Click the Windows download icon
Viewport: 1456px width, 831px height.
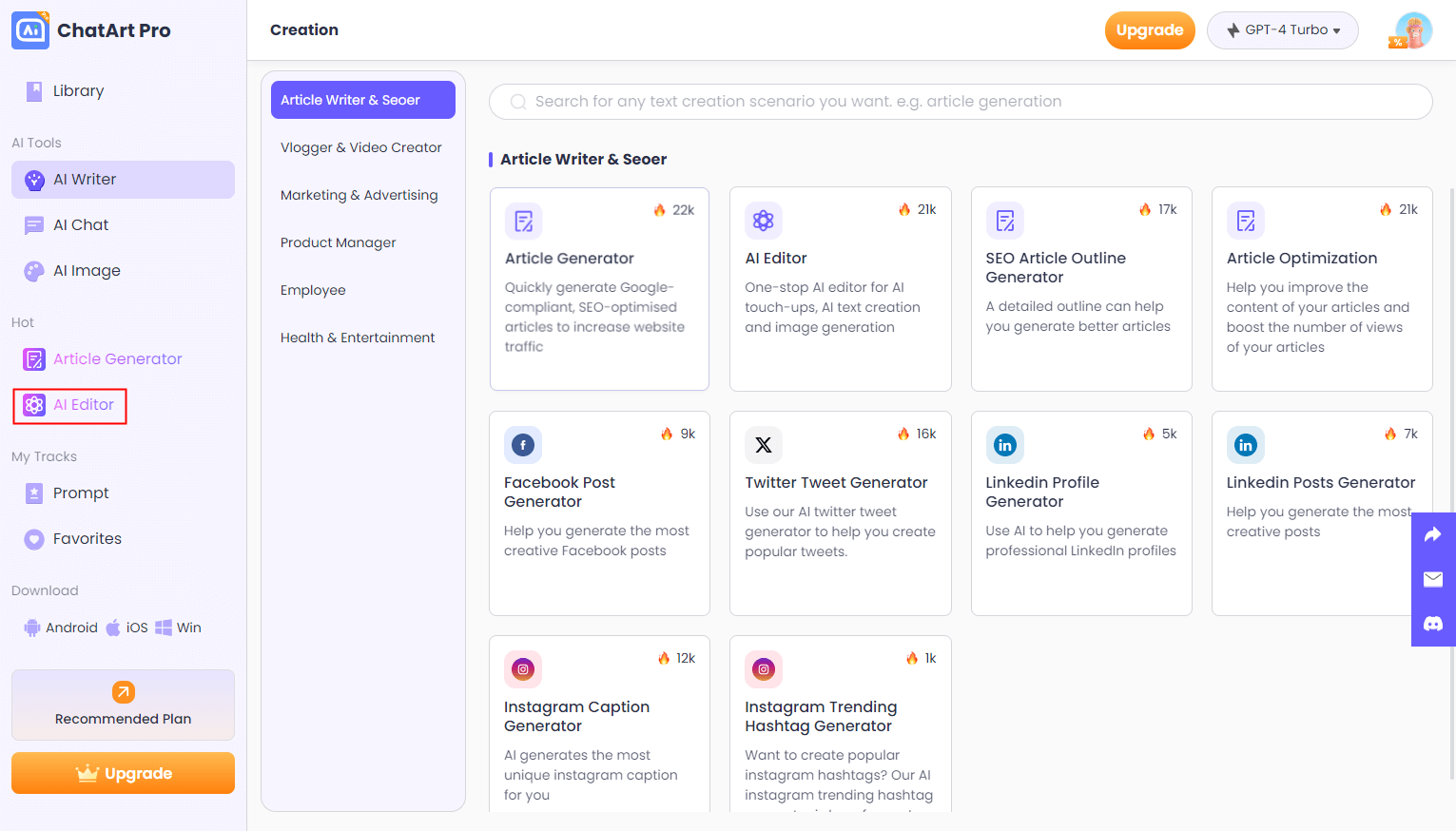(x=164, y=628)
